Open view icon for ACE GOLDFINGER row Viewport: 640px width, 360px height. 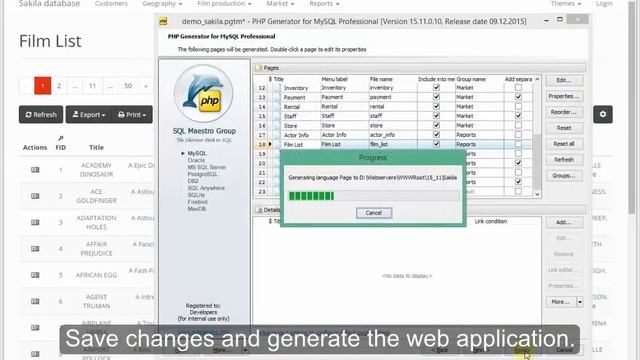(35, 196)
